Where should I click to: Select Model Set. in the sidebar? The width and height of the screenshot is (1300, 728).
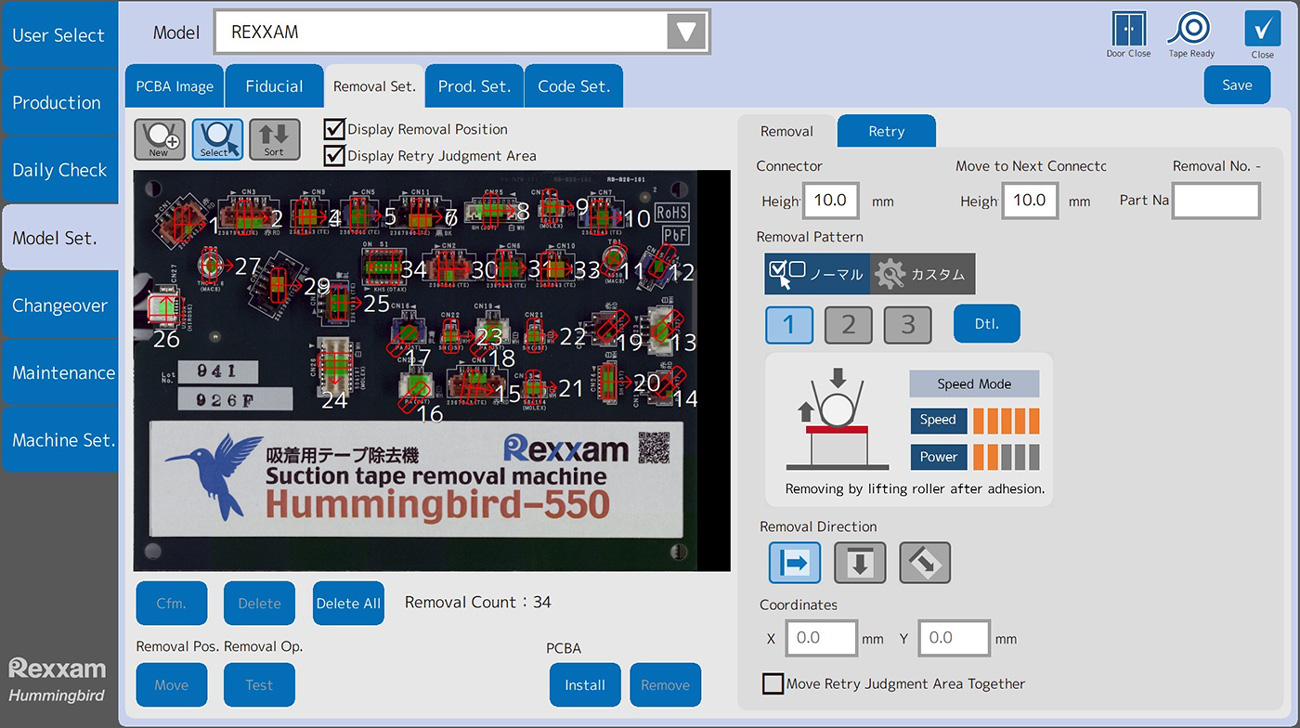point(59,238)
